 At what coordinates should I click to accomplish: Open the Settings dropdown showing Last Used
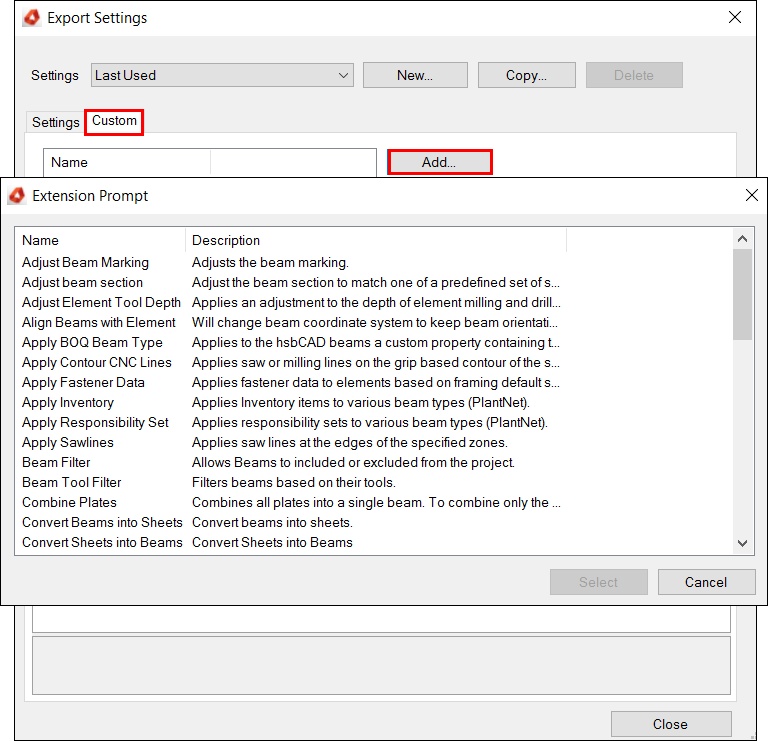pos(222,75)
